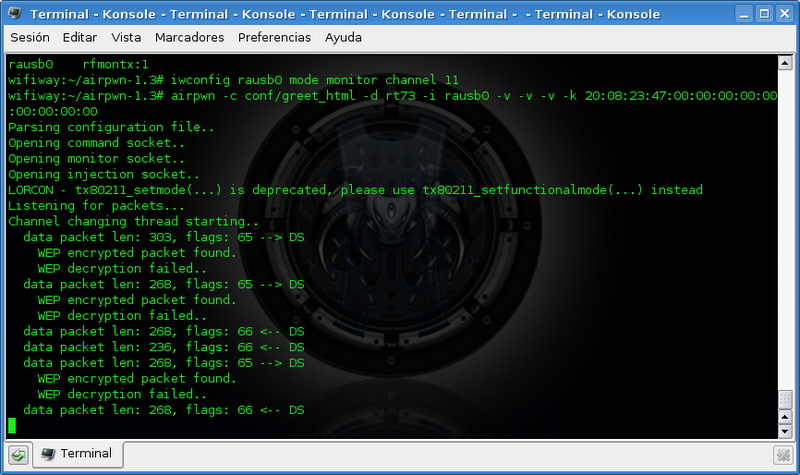Close the Konsole window
The height and width of the screenshot is (475, 800).
tap(785, 14)
